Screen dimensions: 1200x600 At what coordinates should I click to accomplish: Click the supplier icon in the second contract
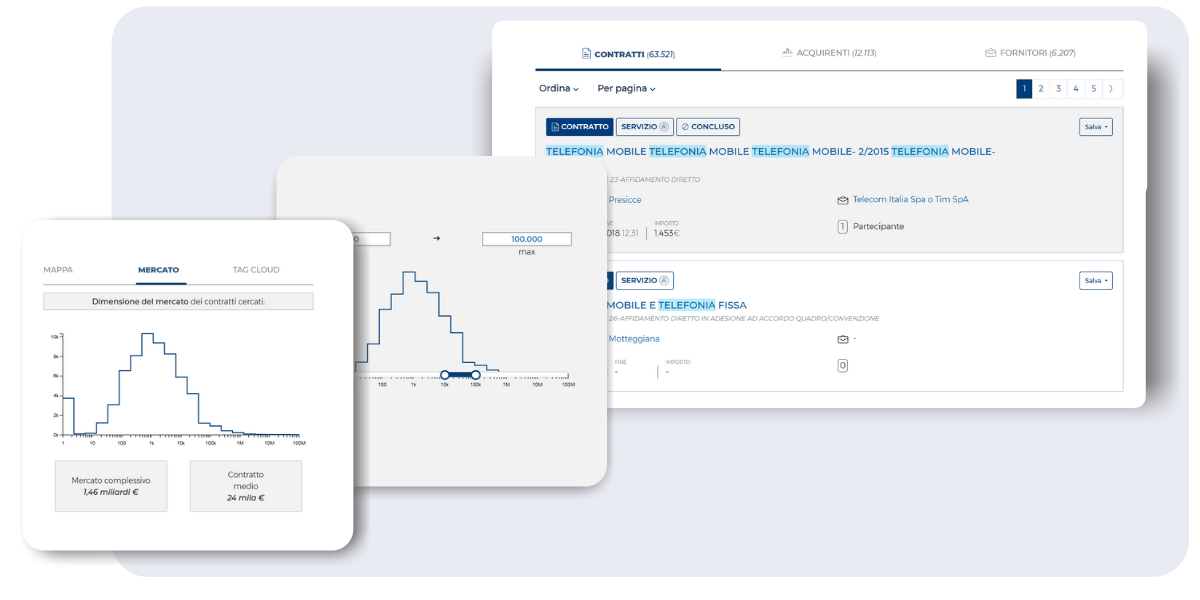(x=843, y=339)
